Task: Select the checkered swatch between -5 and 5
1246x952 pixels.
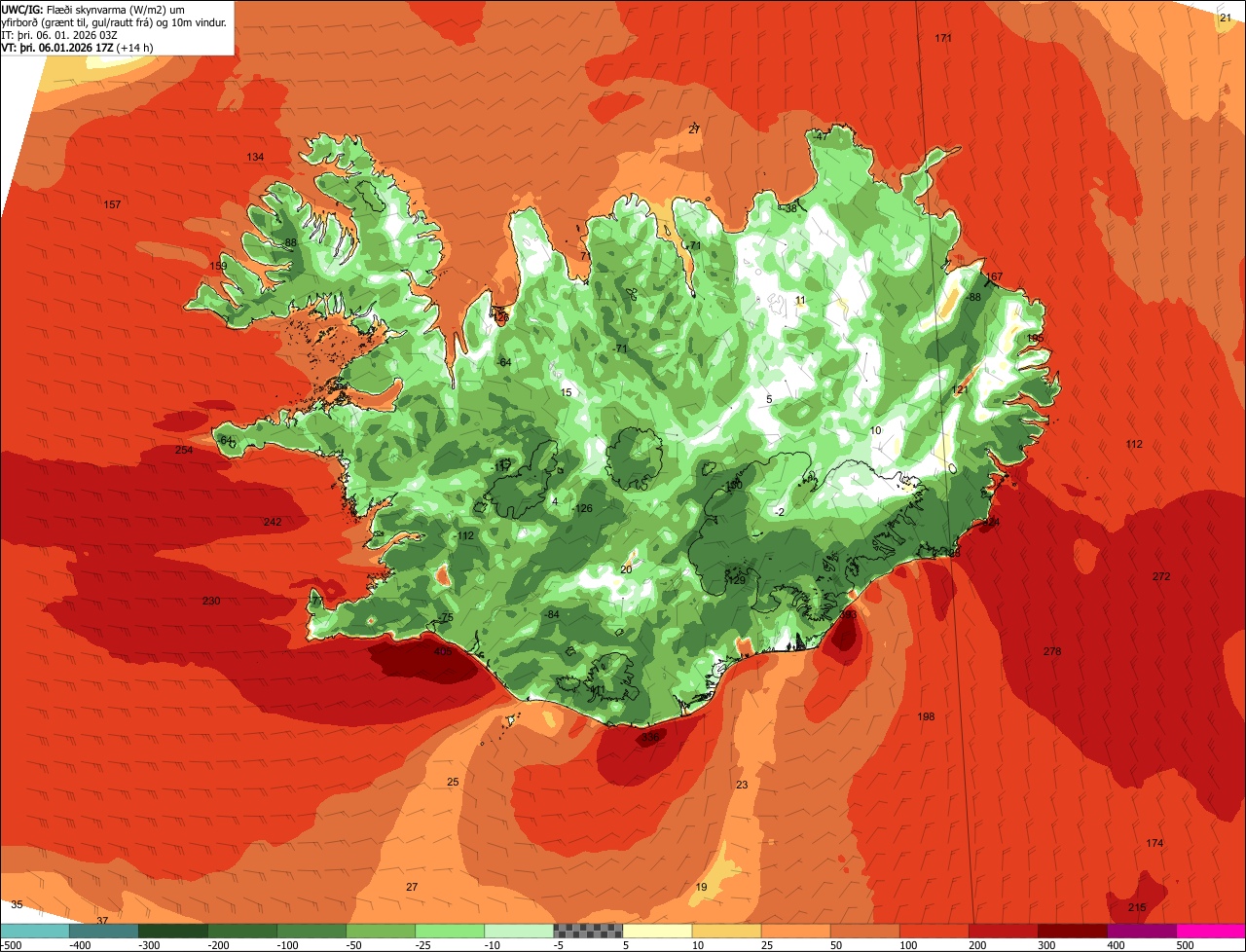Action: pyautogui.click(x=588, y=931)
